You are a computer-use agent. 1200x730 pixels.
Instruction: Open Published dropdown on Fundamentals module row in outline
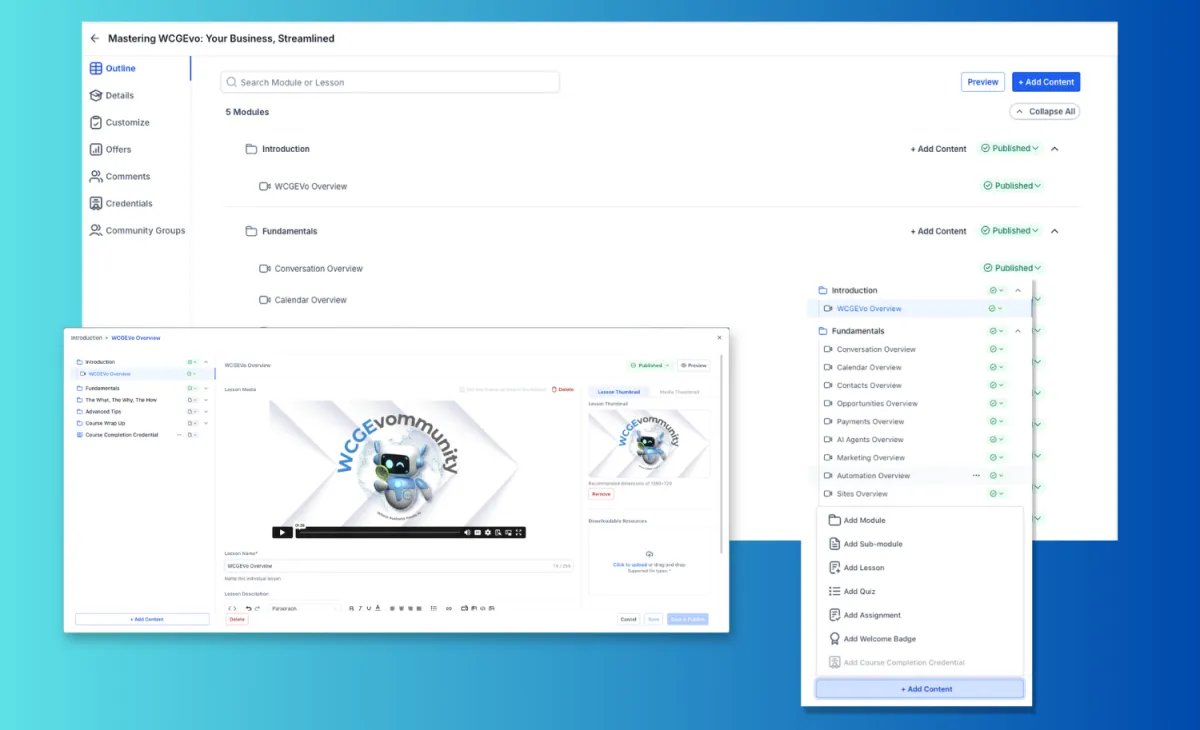point(1010,230)
